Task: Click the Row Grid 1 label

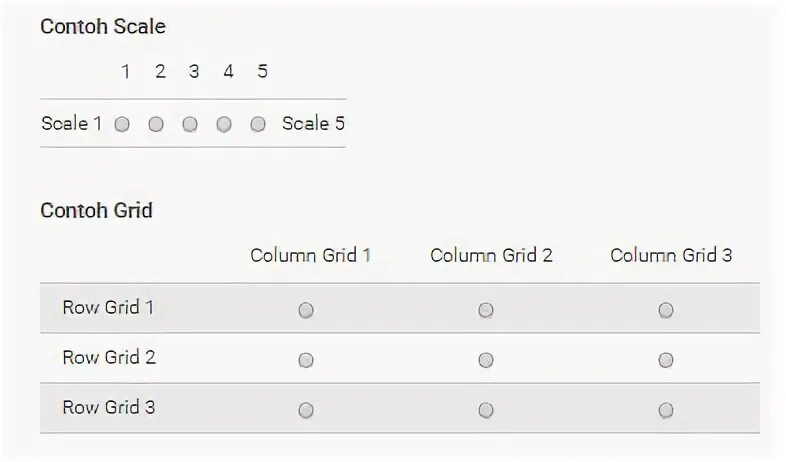Action: [x=108, y=307]
